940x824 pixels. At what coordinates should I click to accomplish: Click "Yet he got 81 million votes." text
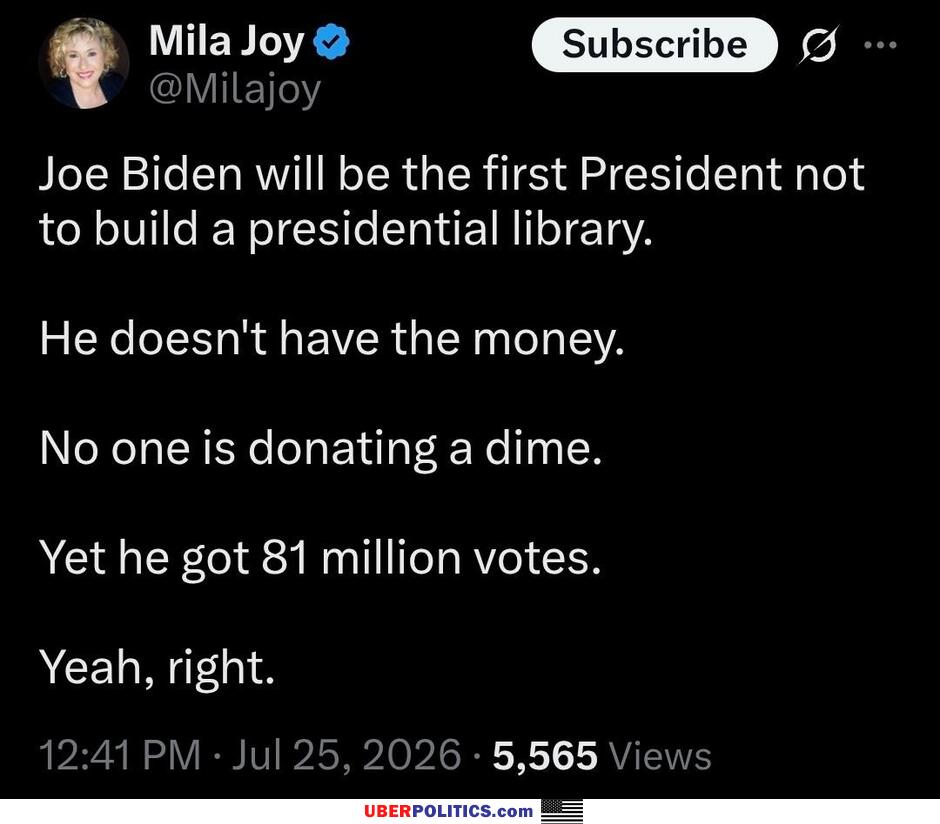tap(320, 558)
